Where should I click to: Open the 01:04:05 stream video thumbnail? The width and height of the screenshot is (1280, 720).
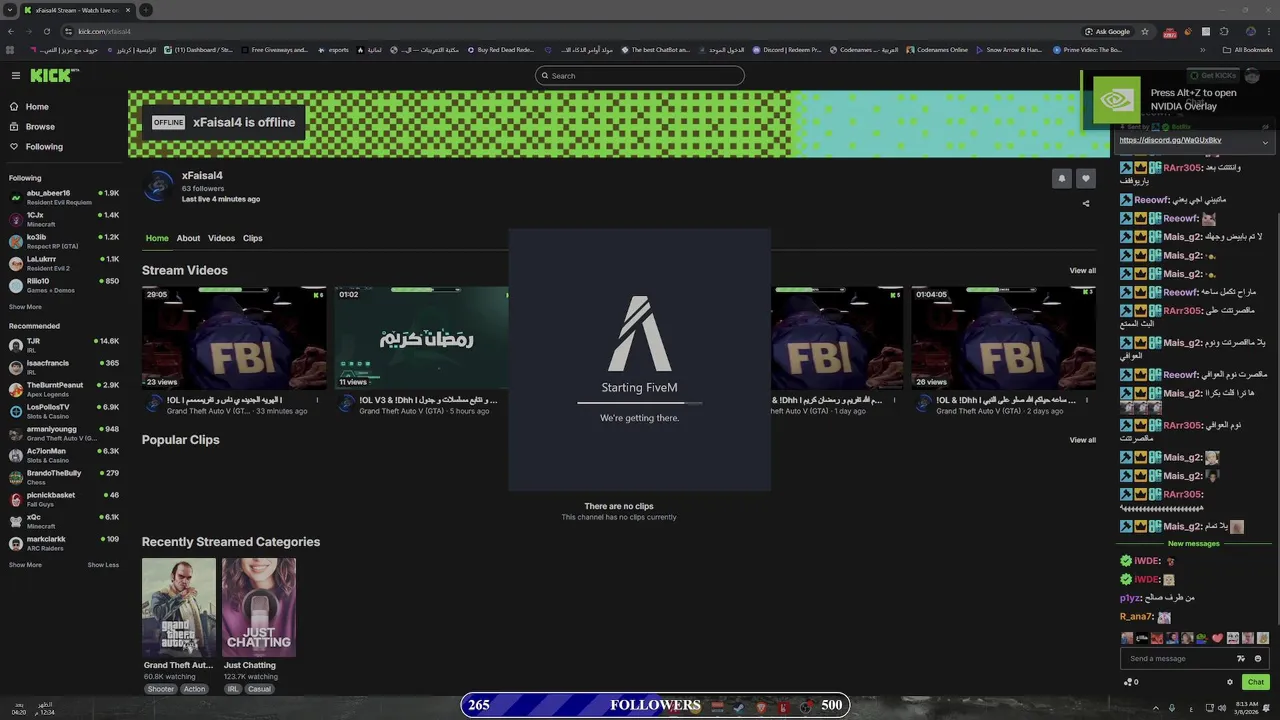pos(1003,338)
